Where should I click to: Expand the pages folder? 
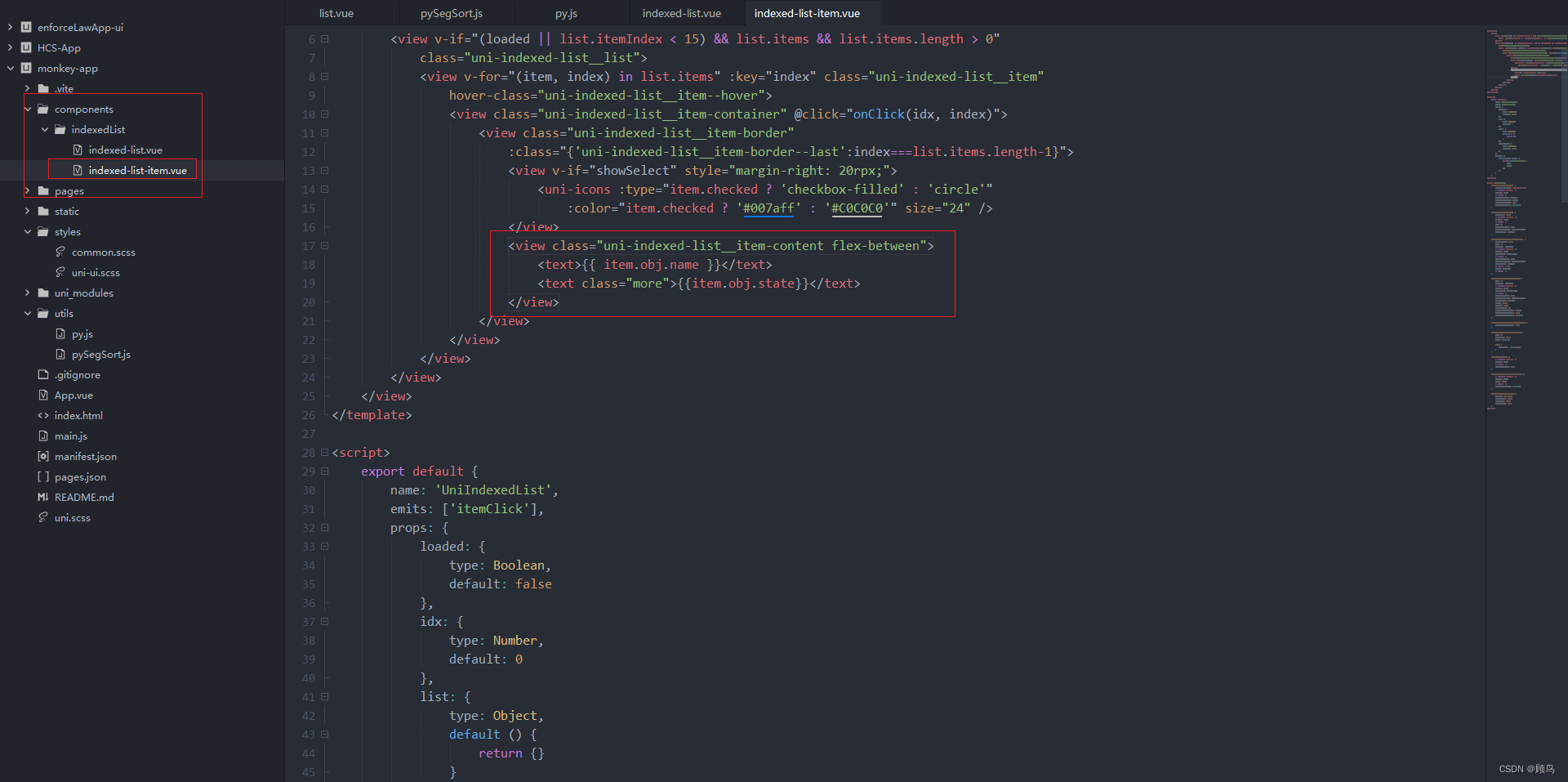click(27, 190)
